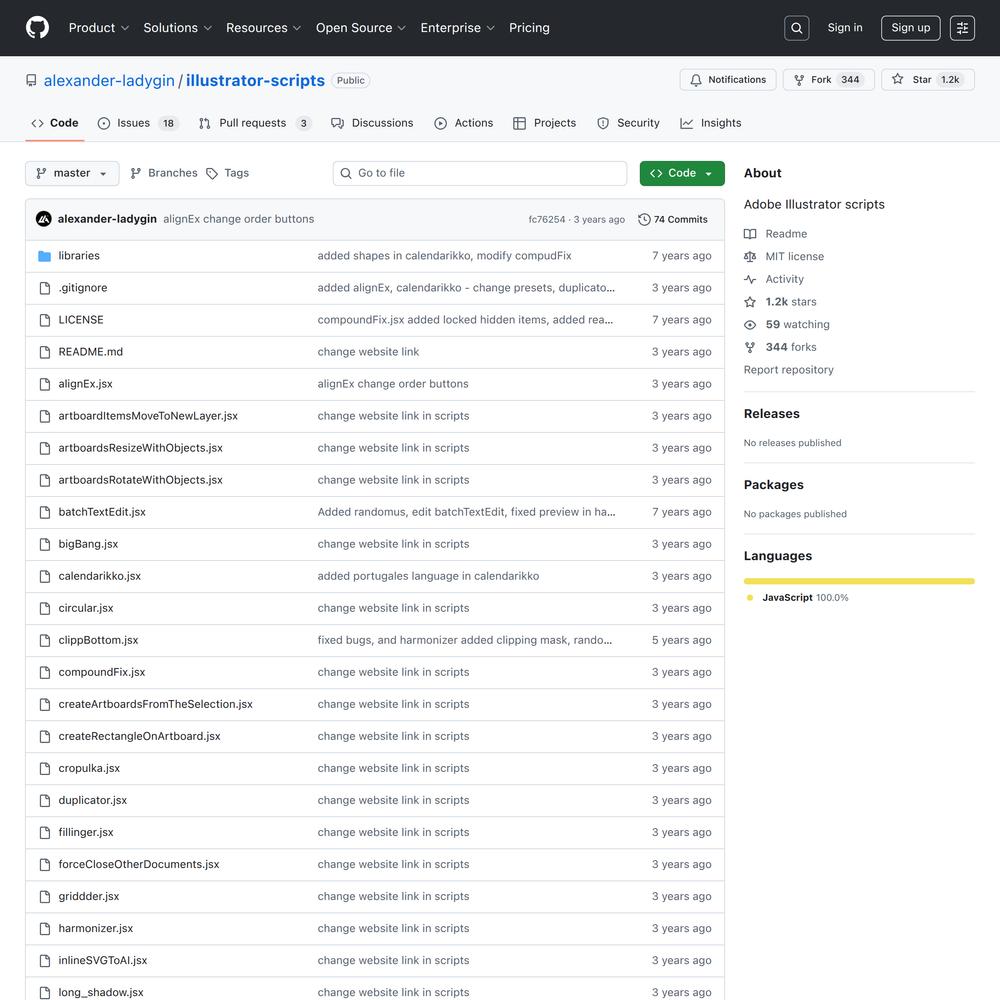Open the alexander-ladygin owner link
The width and height of the screenshot is (1000, 1000).
coord(109,80)
